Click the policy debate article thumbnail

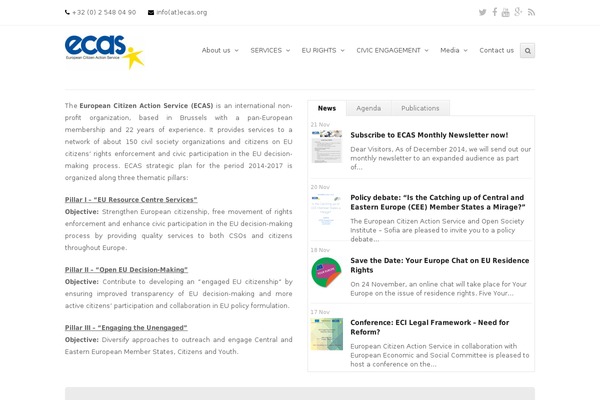(x=327, y=209)
